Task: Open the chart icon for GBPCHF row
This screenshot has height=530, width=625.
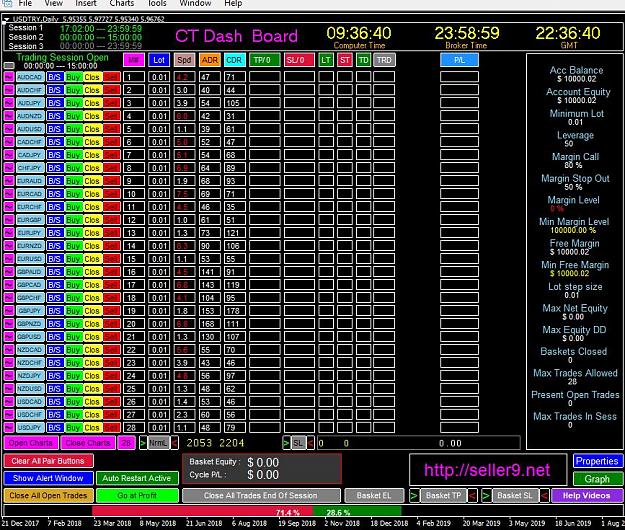Action: (x=9, y=298)
